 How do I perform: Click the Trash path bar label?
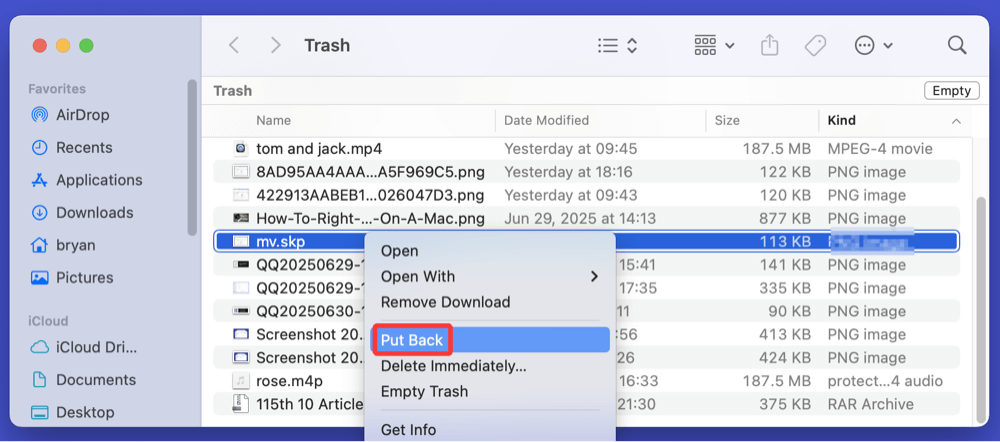(233, 91)
